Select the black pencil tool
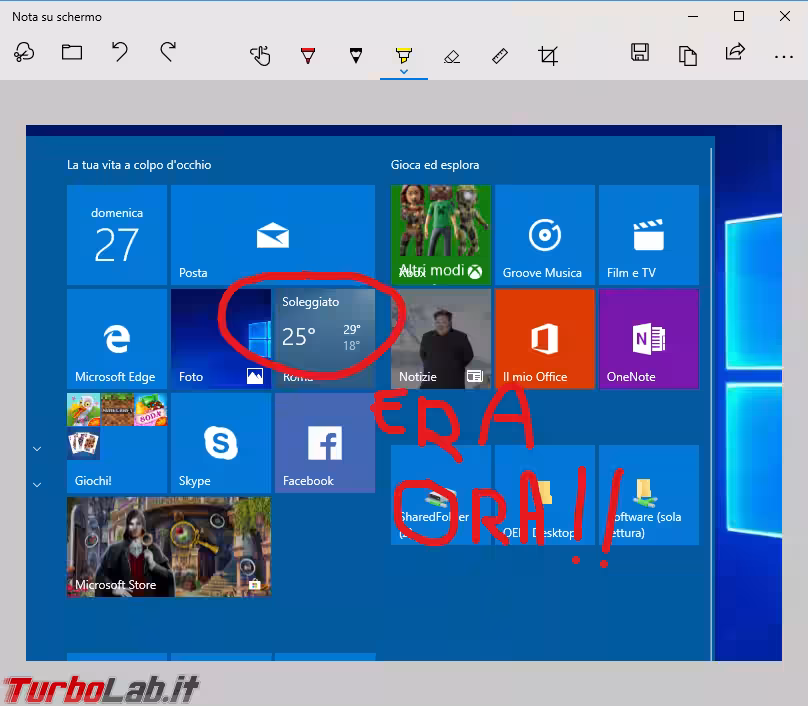 click(x=355, y=55)
